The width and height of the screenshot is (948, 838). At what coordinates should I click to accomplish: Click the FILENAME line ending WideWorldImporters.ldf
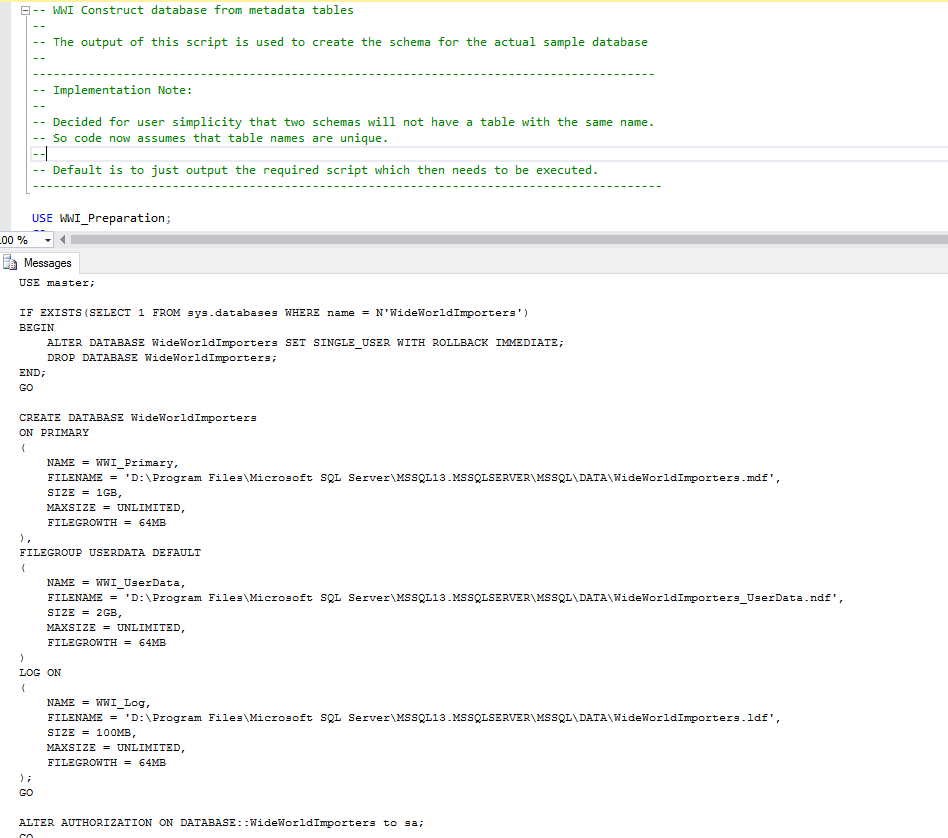[414, 718]
